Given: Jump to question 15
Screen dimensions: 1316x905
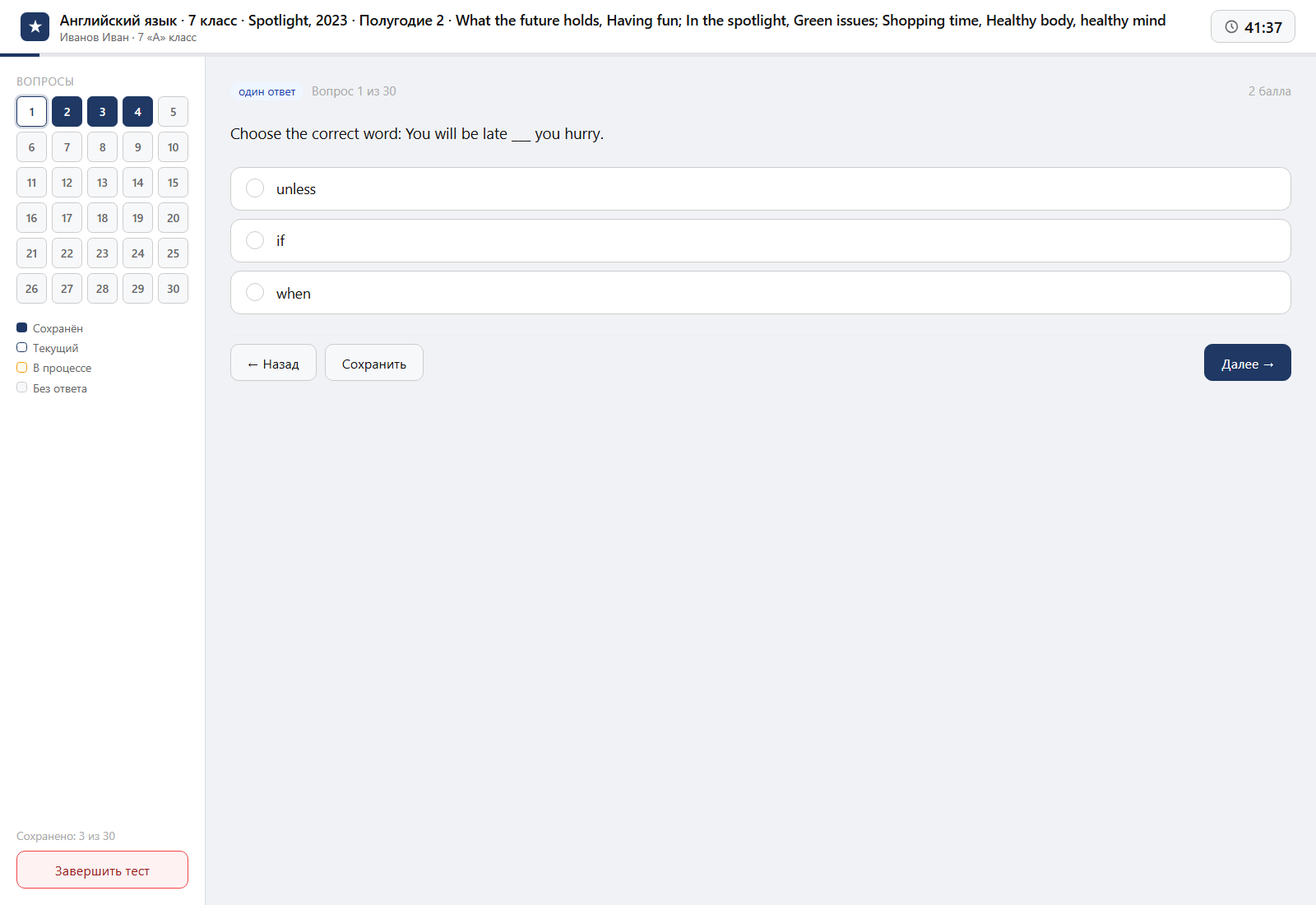Looking at the screenshot, I should click(x=173, y=183).
